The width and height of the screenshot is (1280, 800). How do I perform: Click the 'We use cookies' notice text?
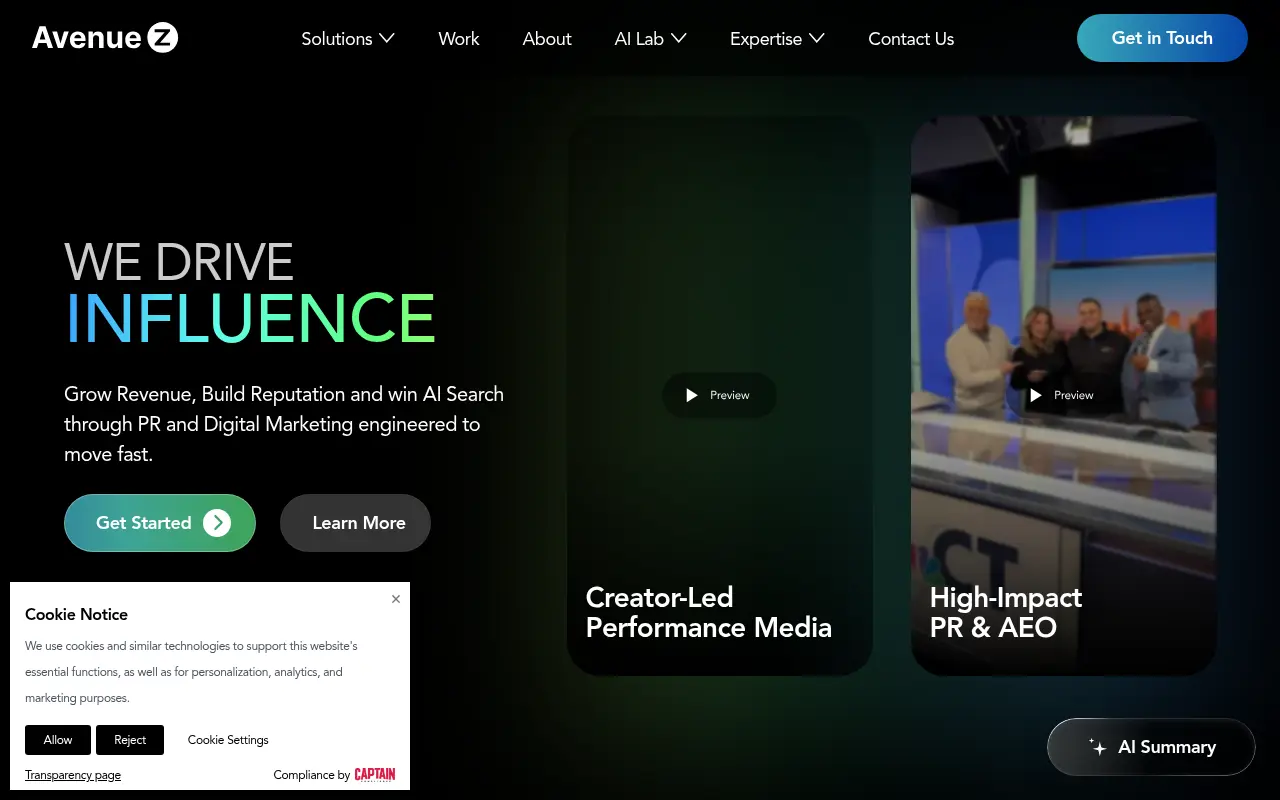(x=191, y=672)
